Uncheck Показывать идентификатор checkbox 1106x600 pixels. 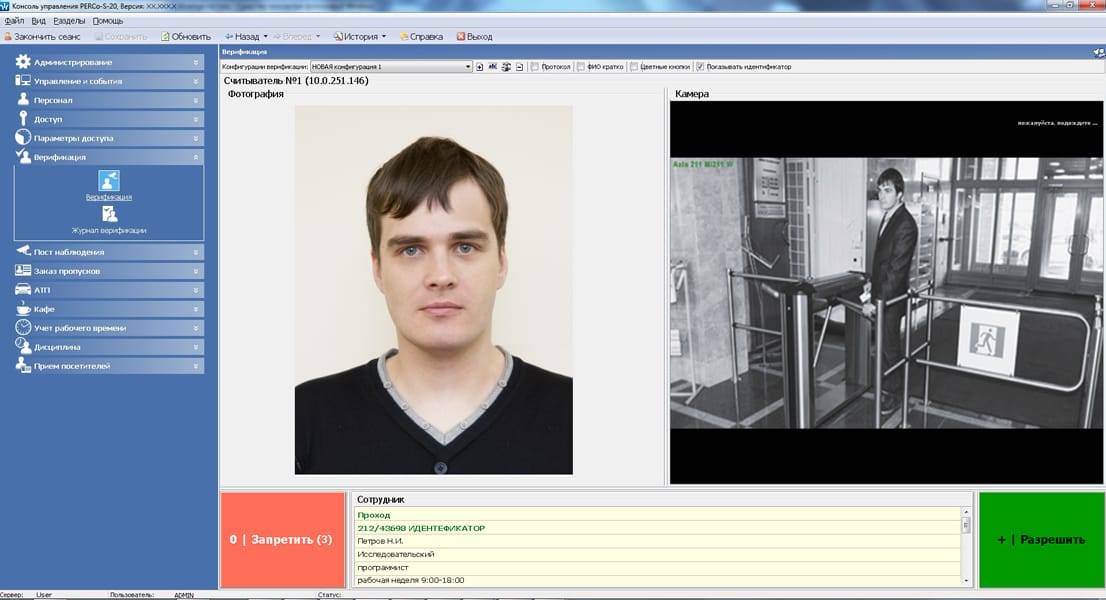point(700,67)
